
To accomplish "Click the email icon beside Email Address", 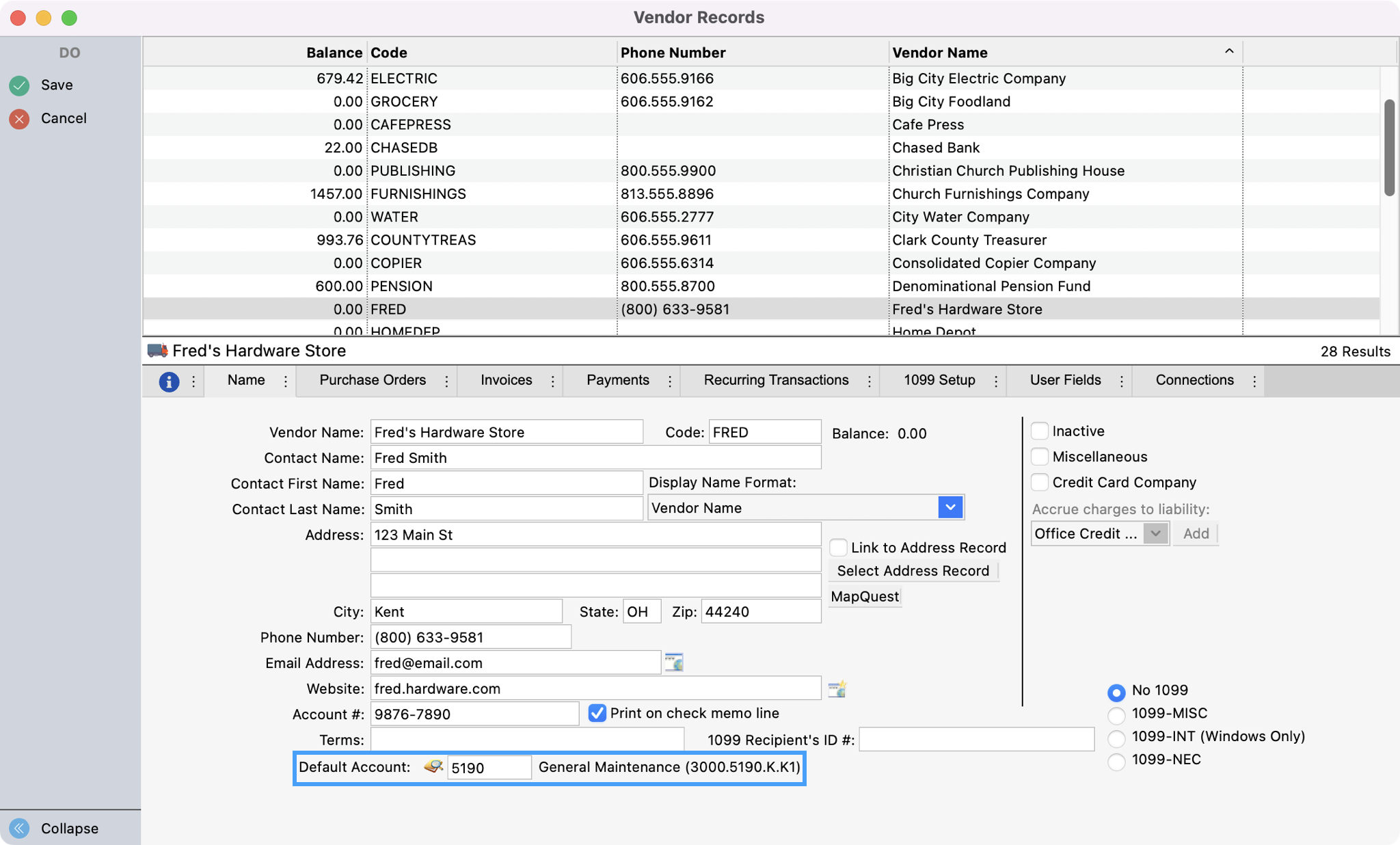I will point(674,662).
